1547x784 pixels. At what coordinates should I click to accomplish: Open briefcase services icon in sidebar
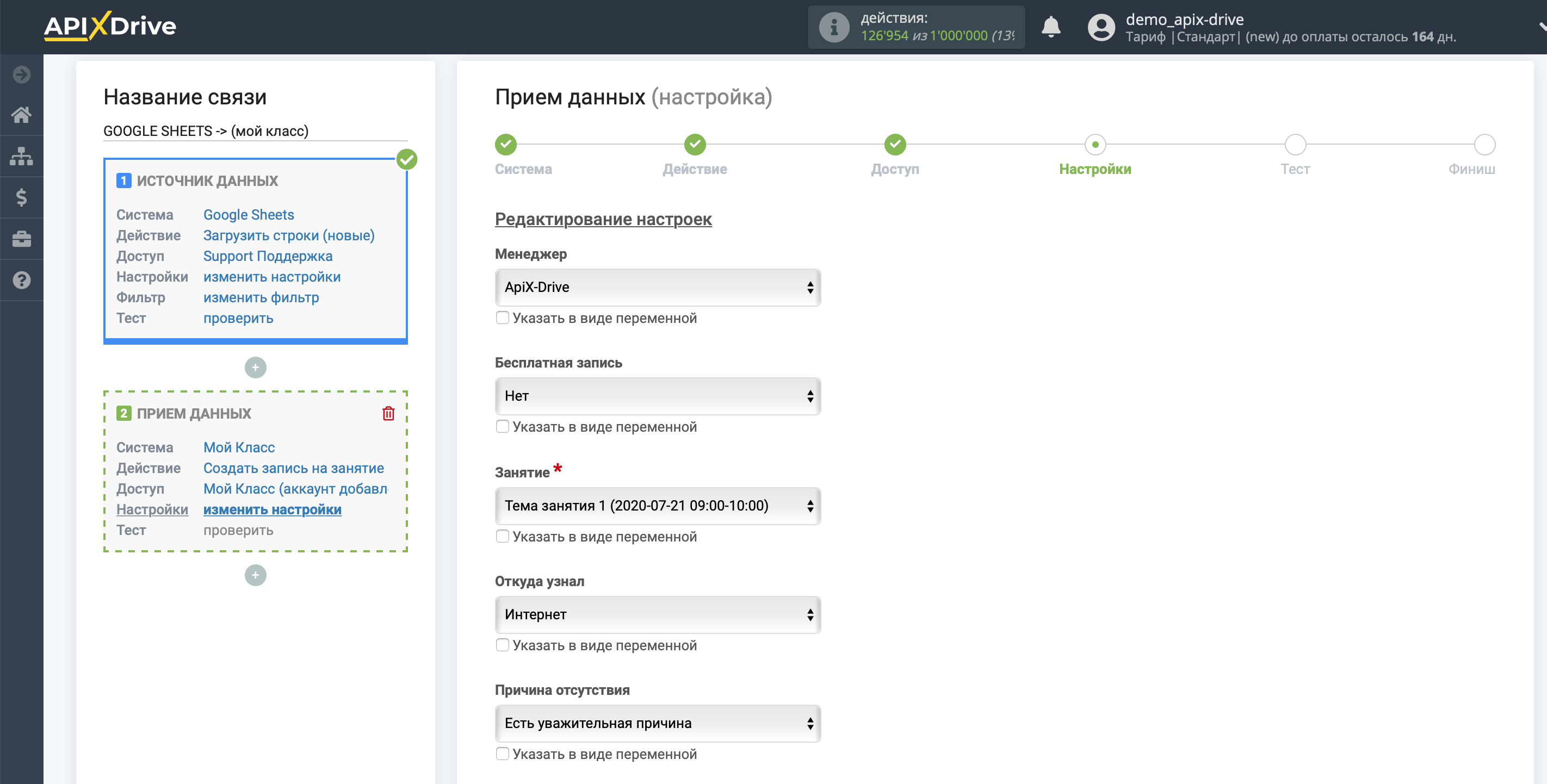(22, 239)
